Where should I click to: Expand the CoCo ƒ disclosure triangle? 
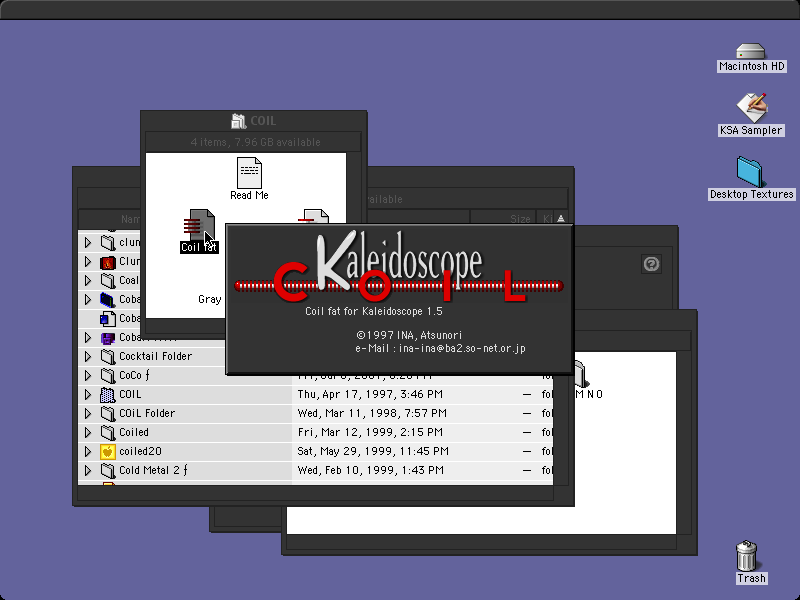pyautogui.click(x=88, y=376)
